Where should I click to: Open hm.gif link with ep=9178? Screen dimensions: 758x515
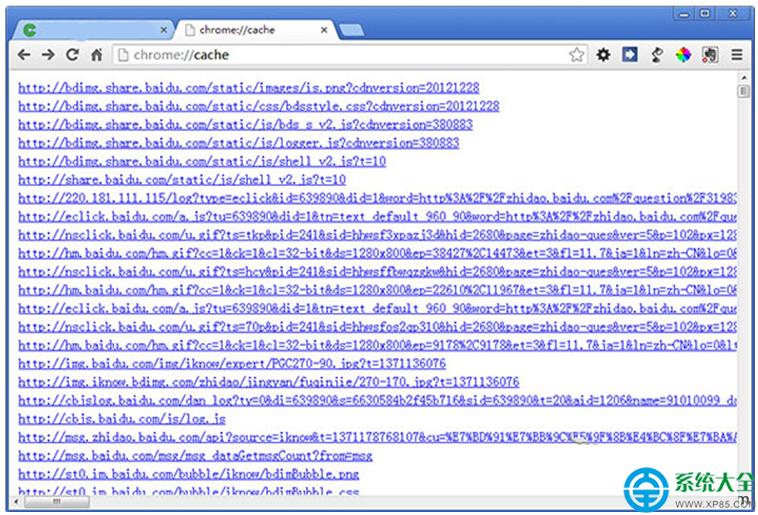378,345
